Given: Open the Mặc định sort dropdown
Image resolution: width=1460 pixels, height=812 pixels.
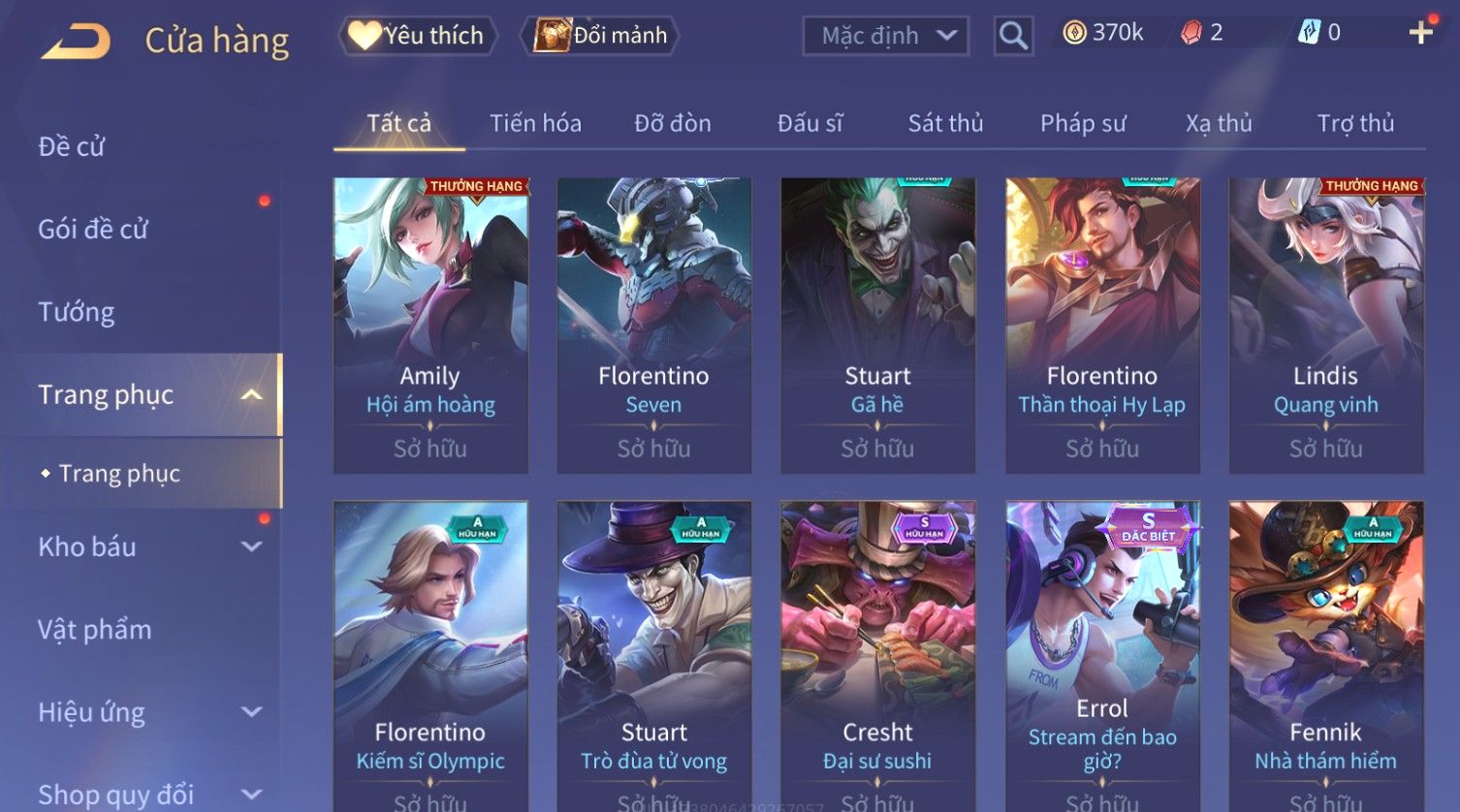Looking at the screenshot, I should pyautogui.click(x=885, y=37).
